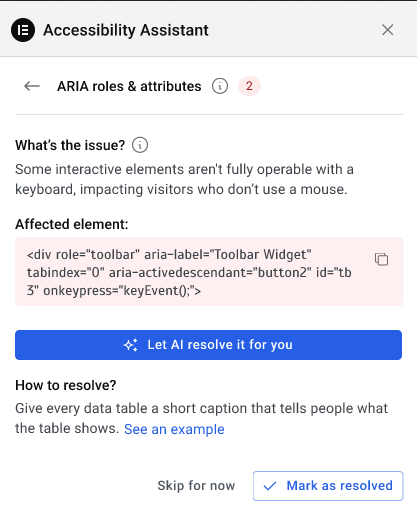Click the checkmark icon in Mark as resolved

tap(270, 486)
